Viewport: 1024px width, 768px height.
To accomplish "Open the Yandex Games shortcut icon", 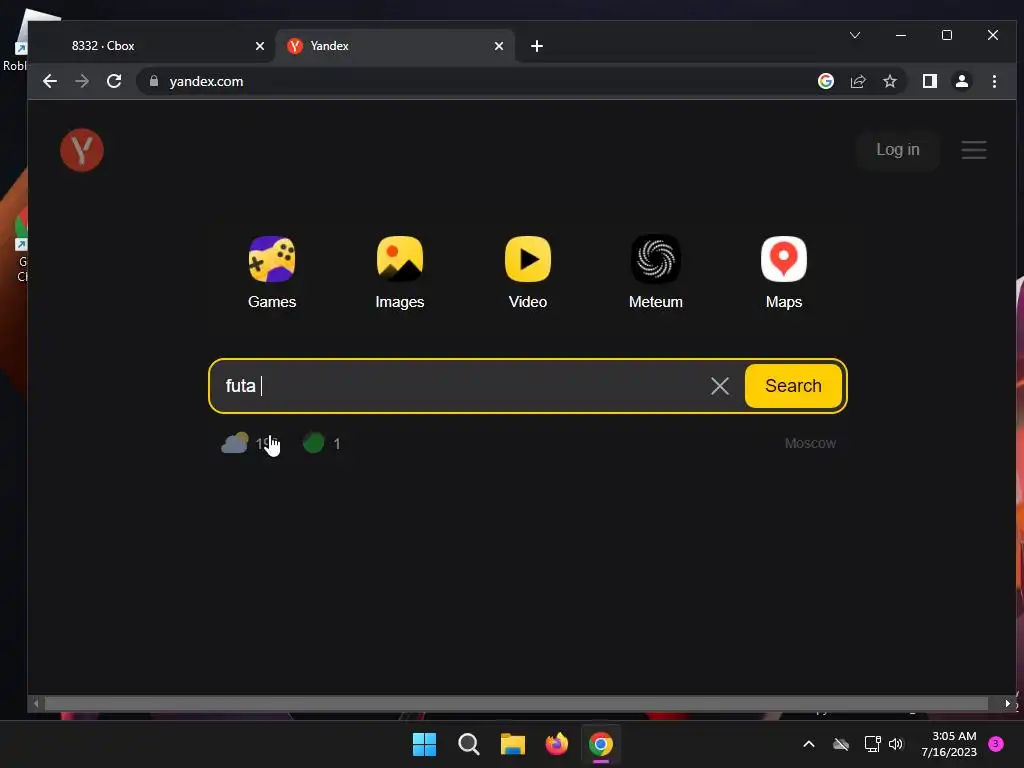I will coord(272,259).
